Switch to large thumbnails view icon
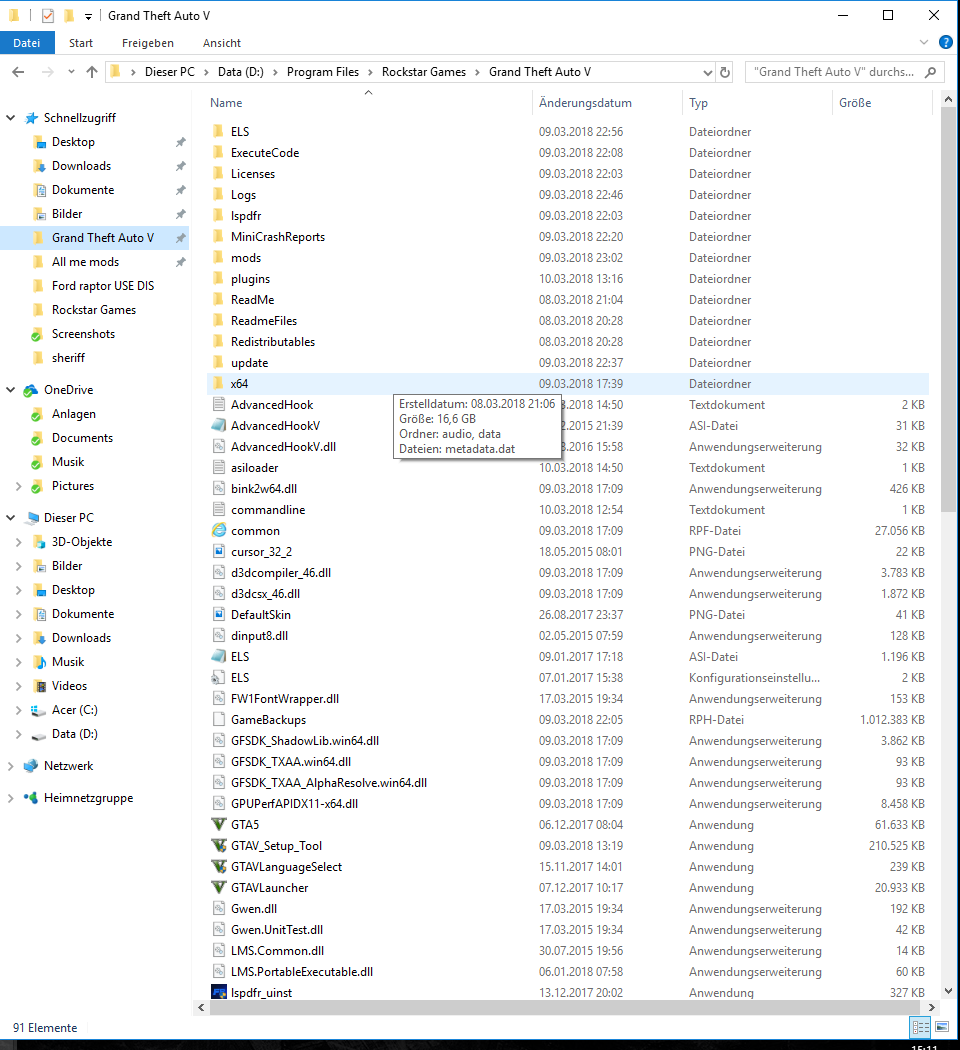This screenshot has height=1050, width=960. [942, 1027]
